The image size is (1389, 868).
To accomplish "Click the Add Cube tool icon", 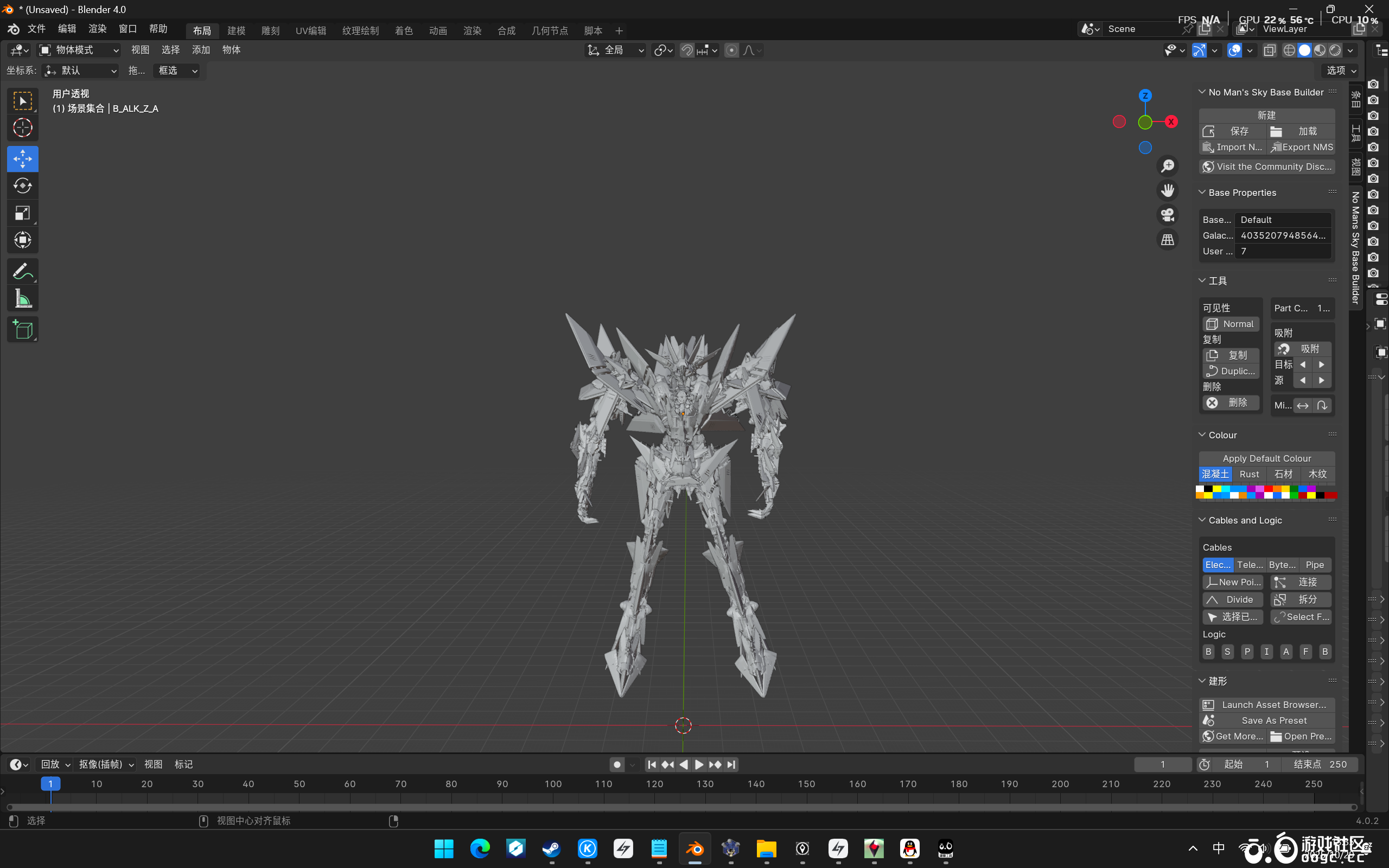I will point(22,330).
